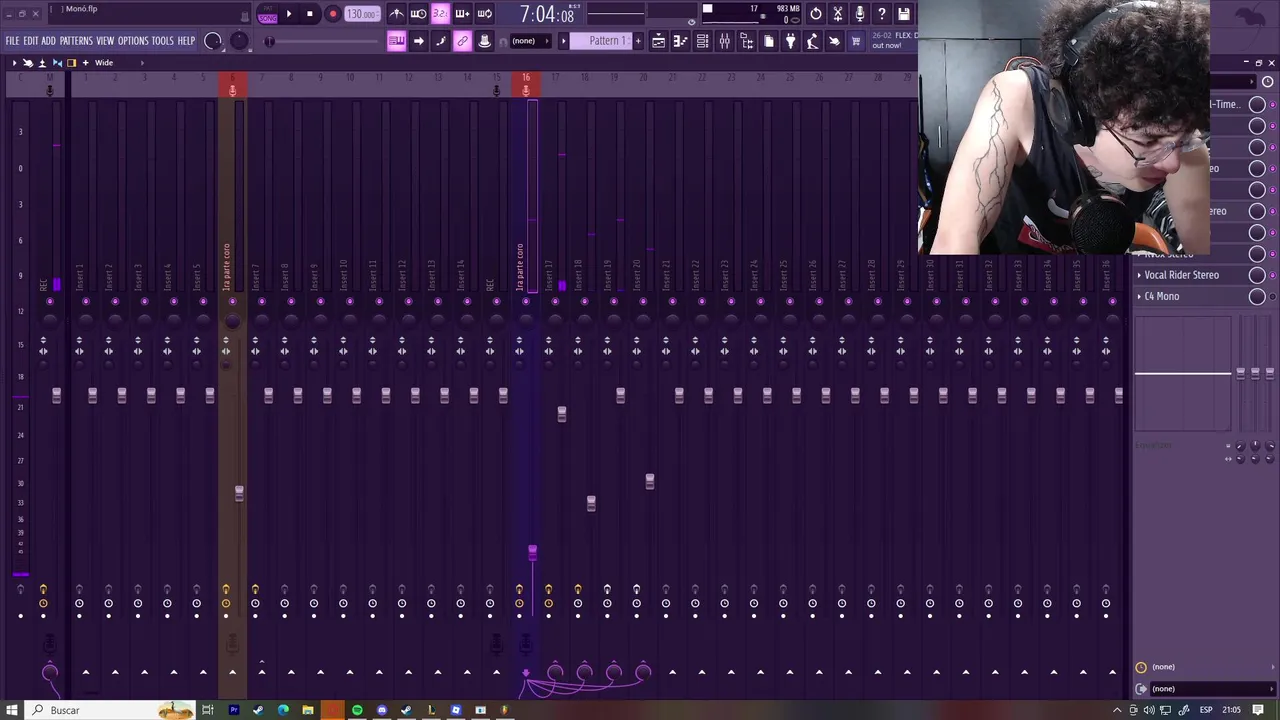Toggle wait for input before playing
Viewport: 1280px width, 720px height.
(x=419, y=14)
